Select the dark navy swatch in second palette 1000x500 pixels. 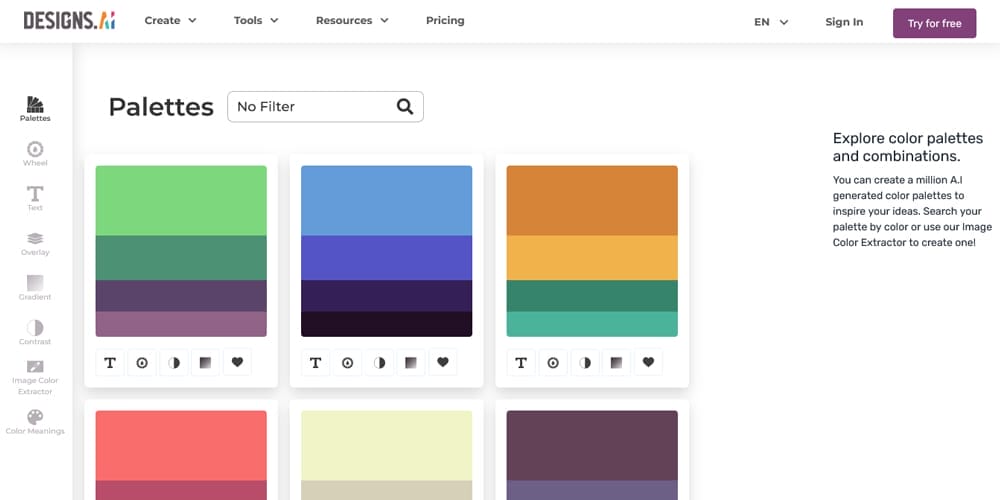386,296
